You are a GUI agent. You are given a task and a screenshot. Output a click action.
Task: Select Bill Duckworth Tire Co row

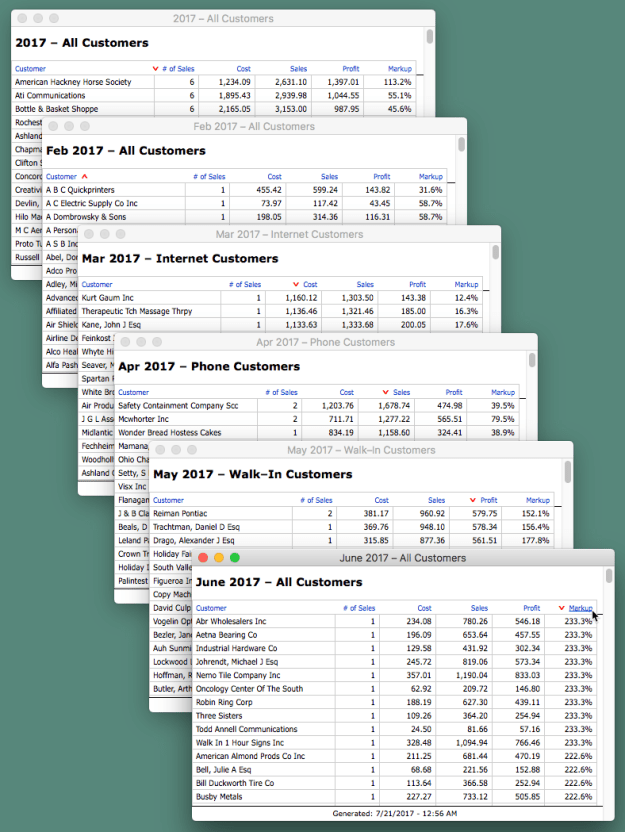click(x=395, y=783)
